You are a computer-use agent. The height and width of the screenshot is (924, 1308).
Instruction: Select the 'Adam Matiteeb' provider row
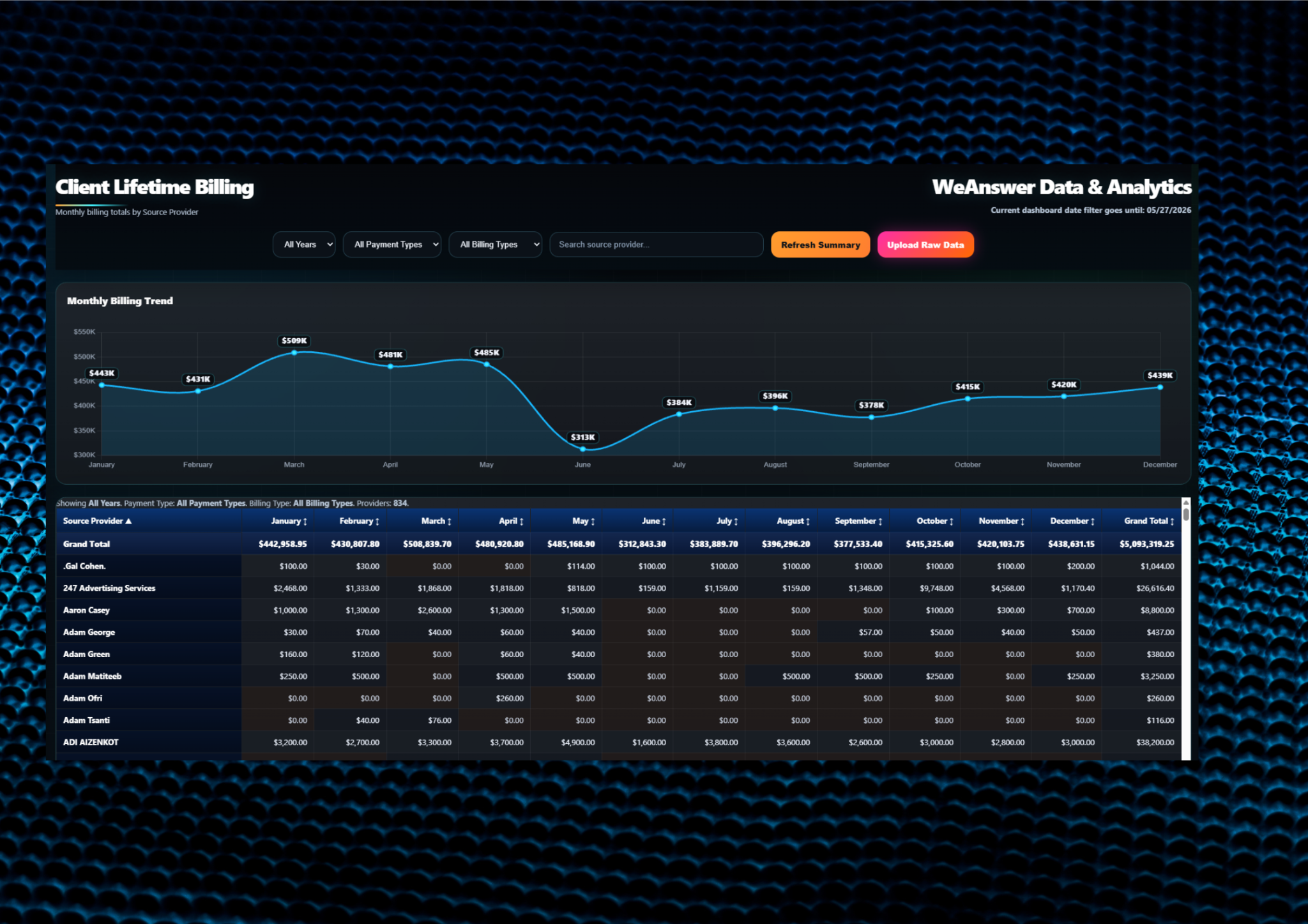coord(618,676)
